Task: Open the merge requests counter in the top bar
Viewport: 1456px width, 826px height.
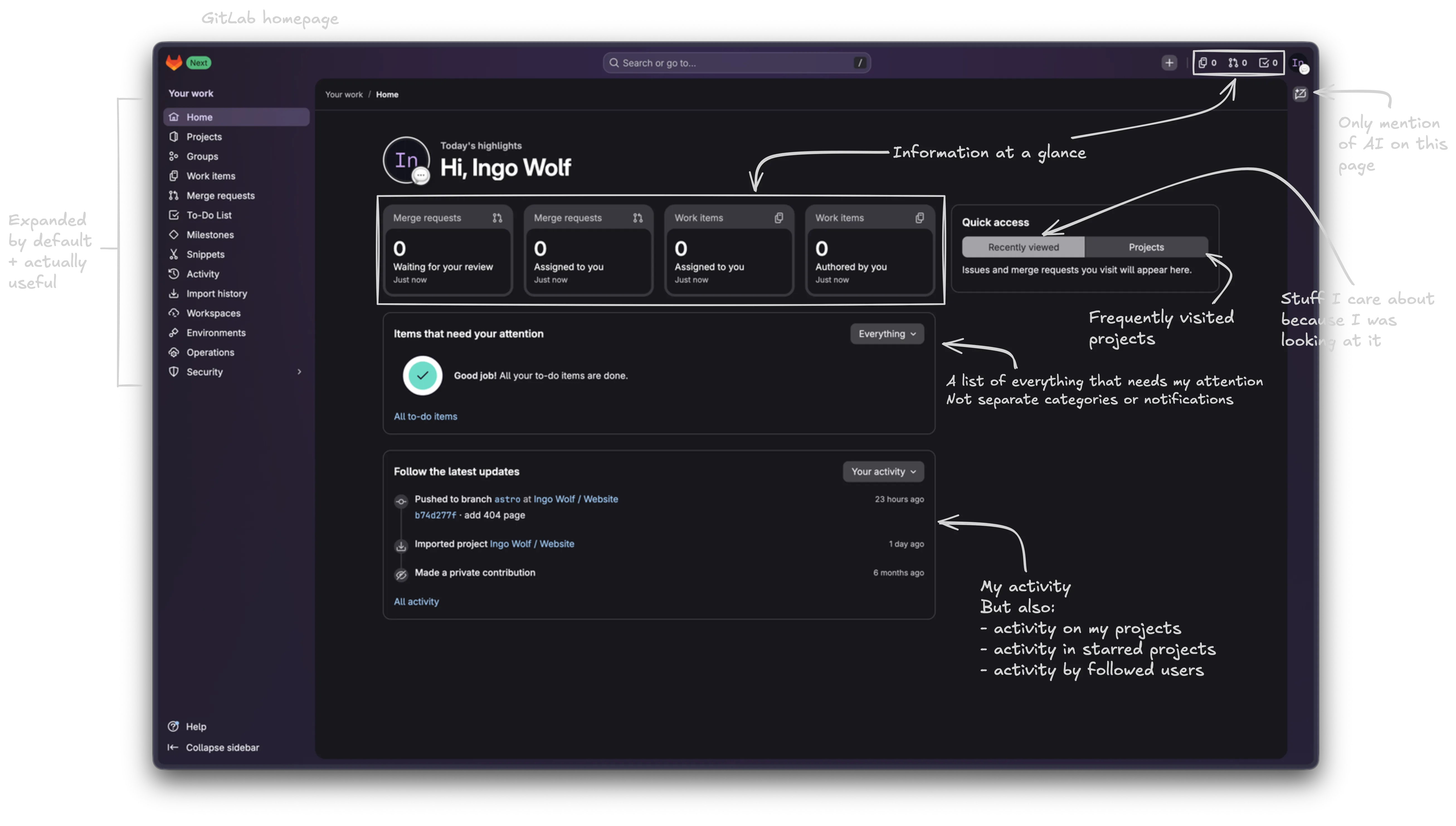Action: click(1238, 63)
